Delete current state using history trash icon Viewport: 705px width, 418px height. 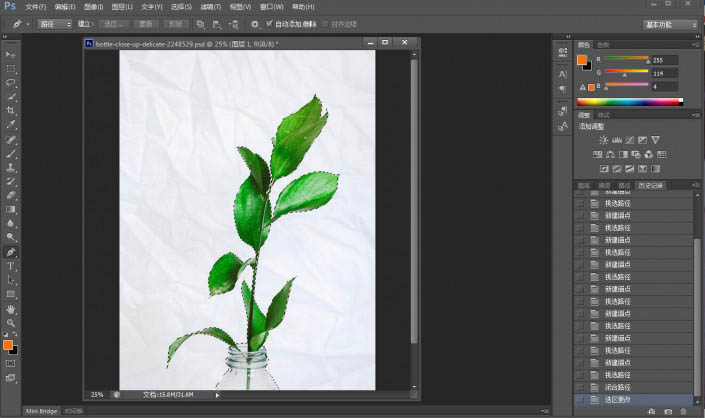(x=682, y=411)
